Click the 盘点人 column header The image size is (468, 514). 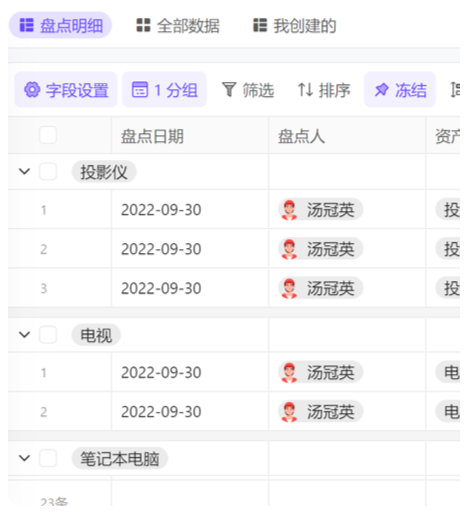347,136
